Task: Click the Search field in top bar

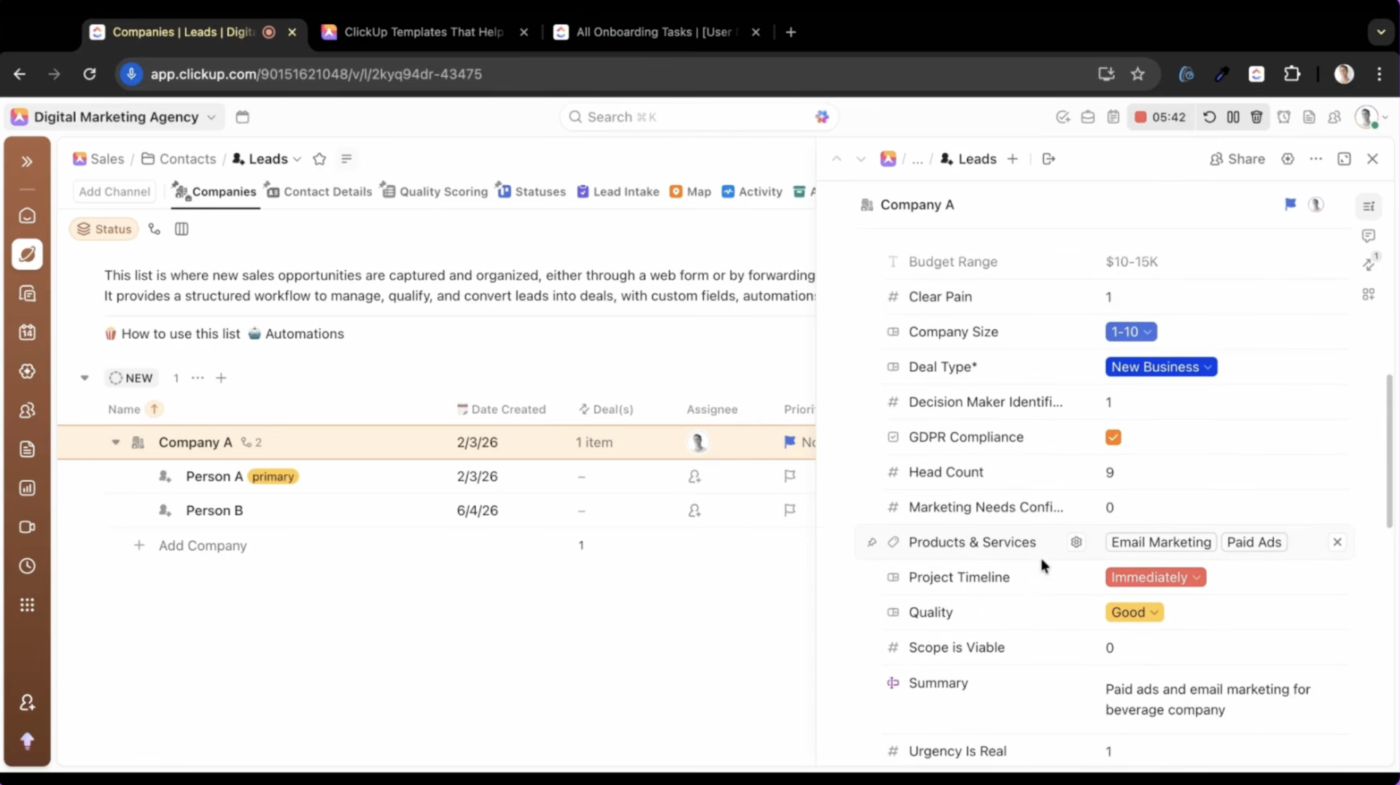Action: click(x=690, y=117)
